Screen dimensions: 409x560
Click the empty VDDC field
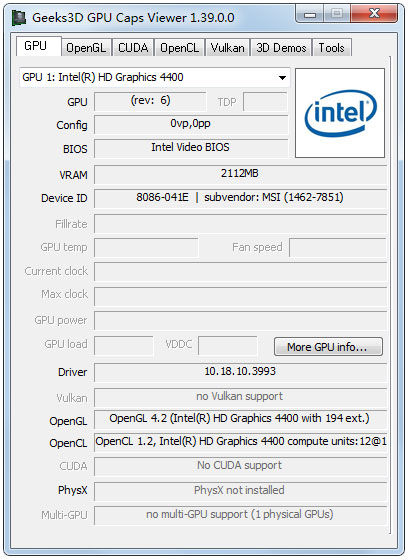[228, 346]
